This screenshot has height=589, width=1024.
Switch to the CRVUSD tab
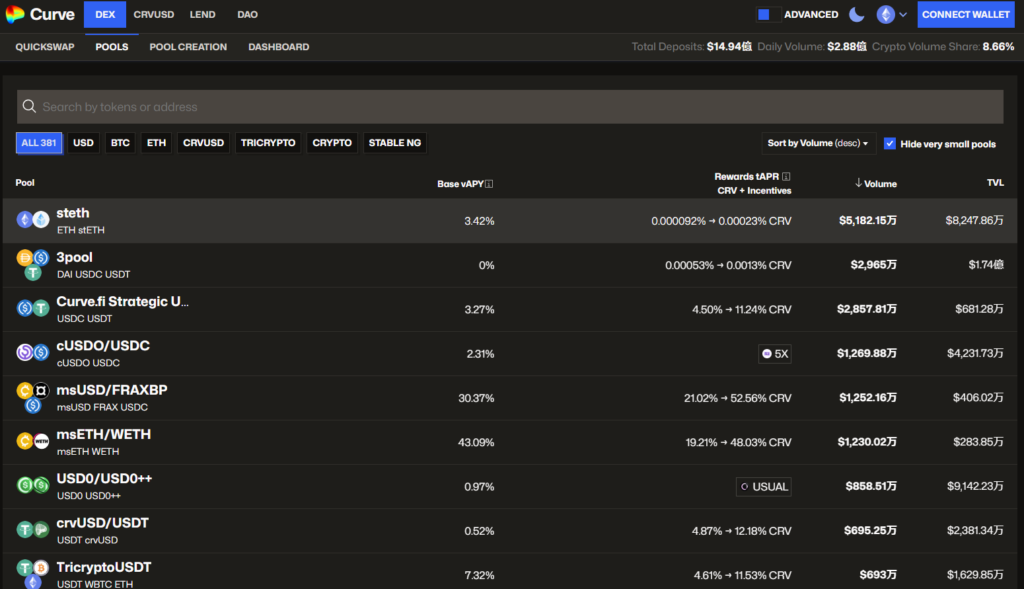(x=153, y=14)
